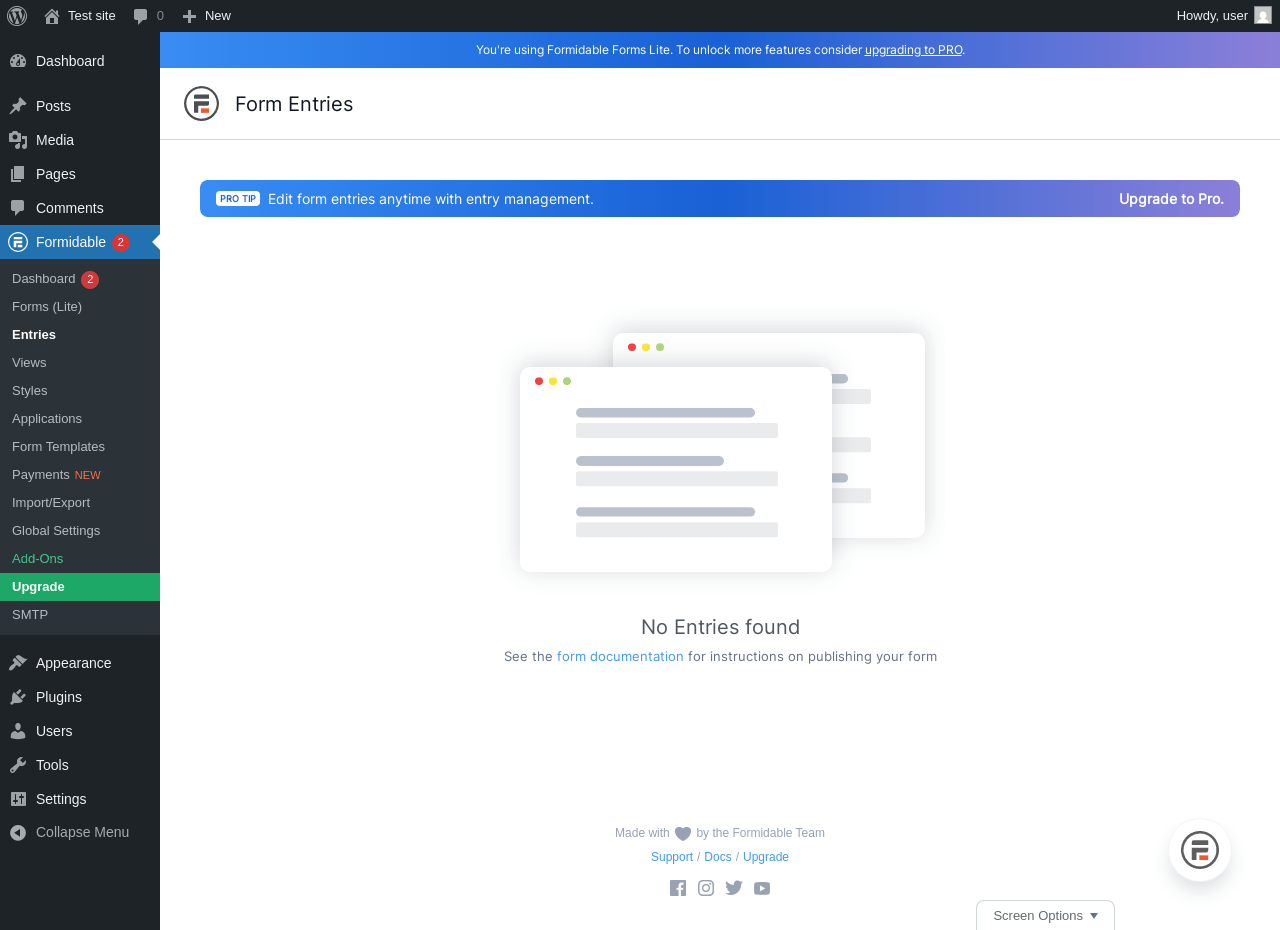This screenshot has width=1280, height=930.
Task: Click the "No Entries found" heading
Action: 720,627
